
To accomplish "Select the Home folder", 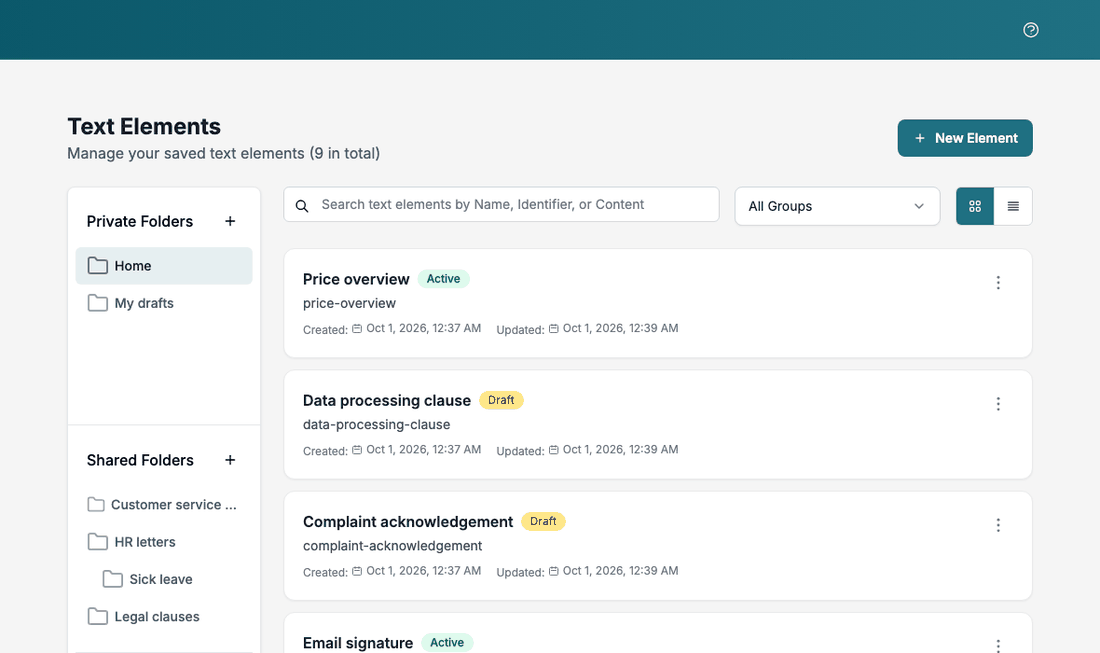I will [164, 266].
